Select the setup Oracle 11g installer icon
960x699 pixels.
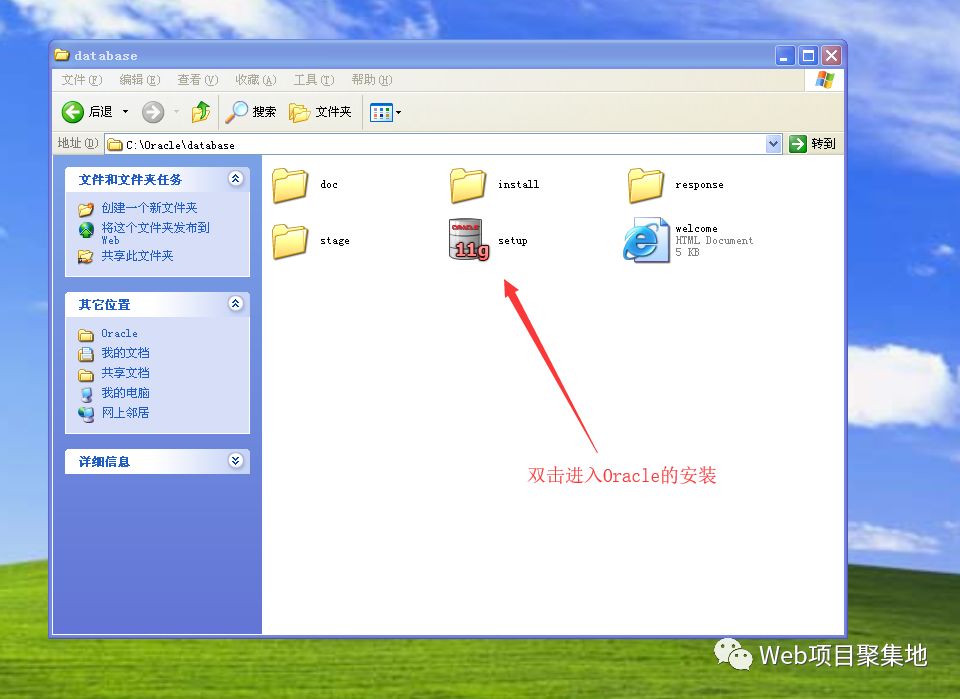pos(469,240)
